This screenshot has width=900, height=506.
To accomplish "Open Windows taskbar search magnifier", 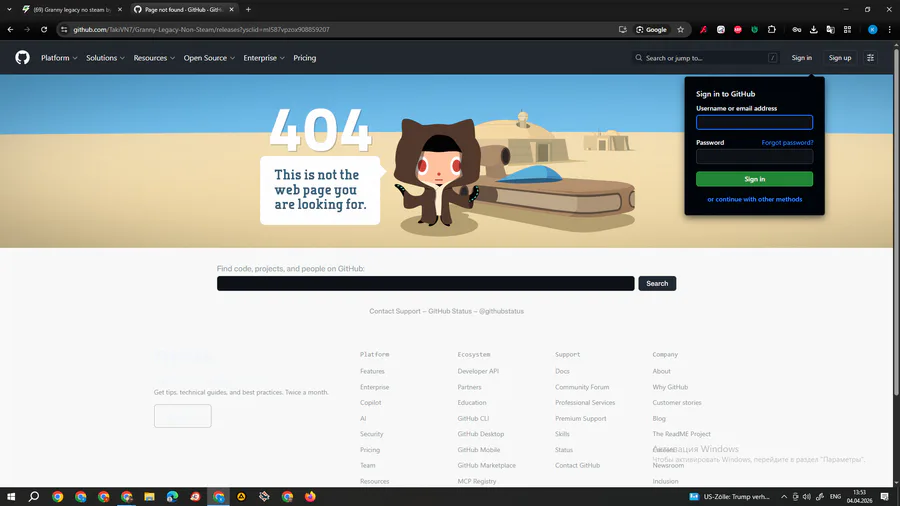I will coord(34,496).
